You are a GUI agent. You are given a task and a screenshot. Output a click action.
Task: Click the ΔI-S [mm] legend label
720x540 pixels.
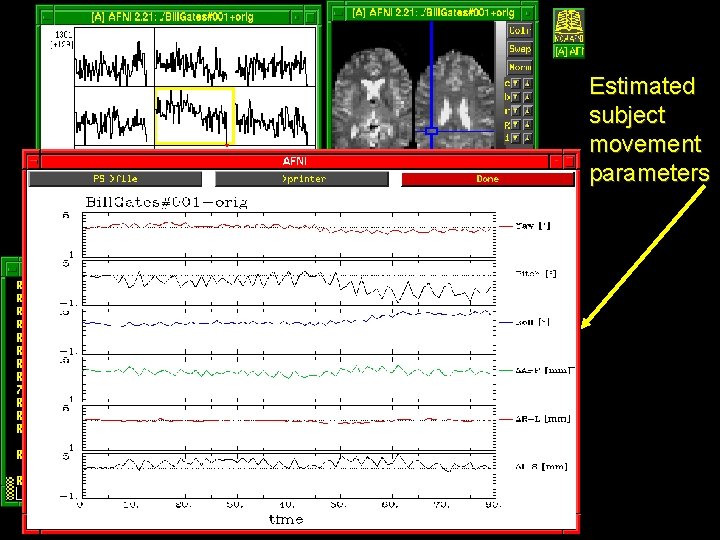click(541, 467)
